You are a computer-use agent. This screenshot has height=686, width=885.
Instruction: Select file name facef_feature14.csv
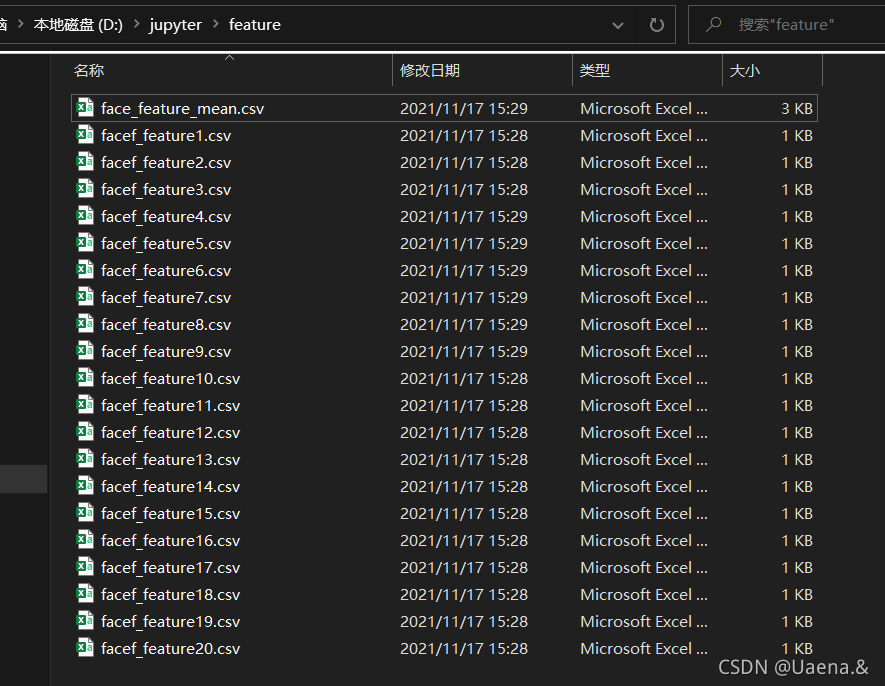coord(170,487)
